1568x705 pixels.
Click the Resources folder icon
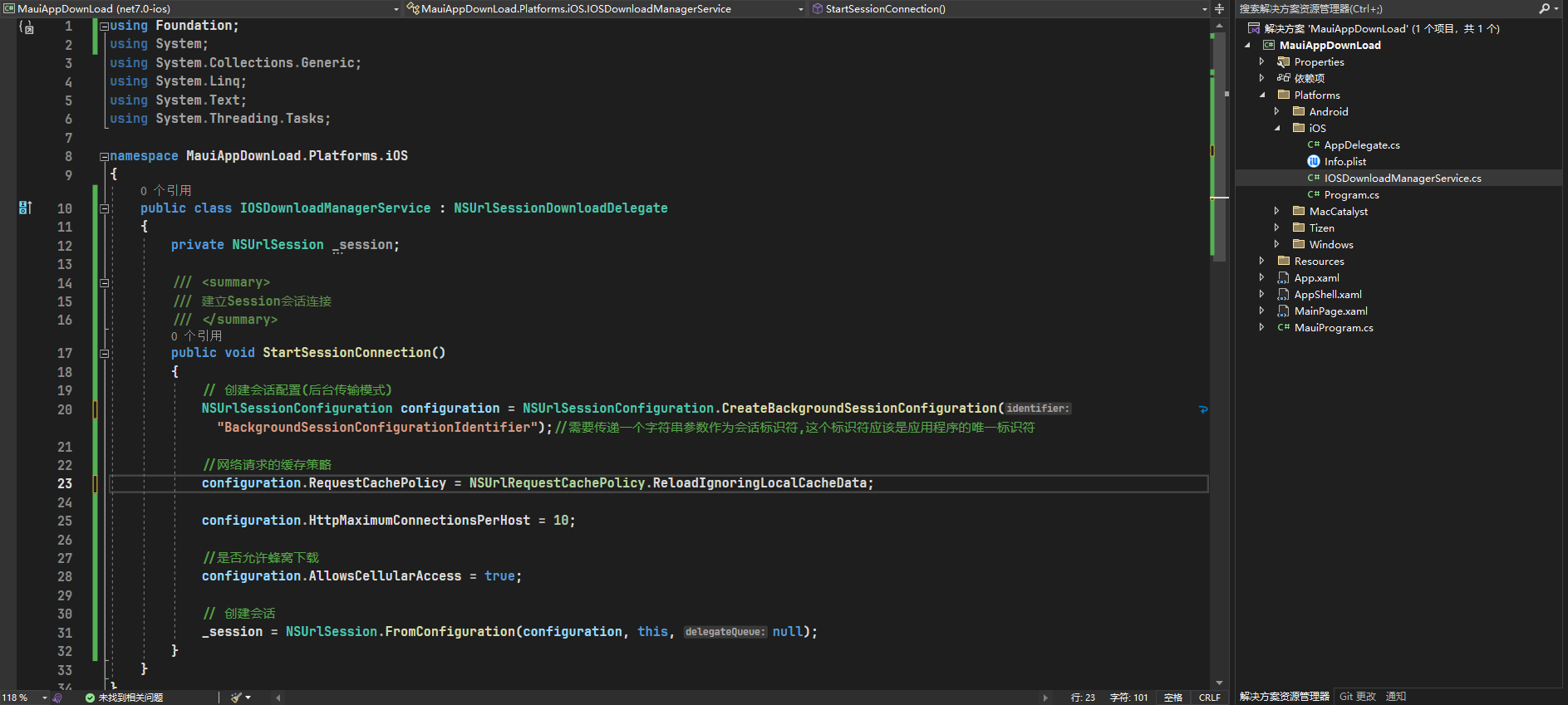pyautogui.click(x=1284, y=261)
